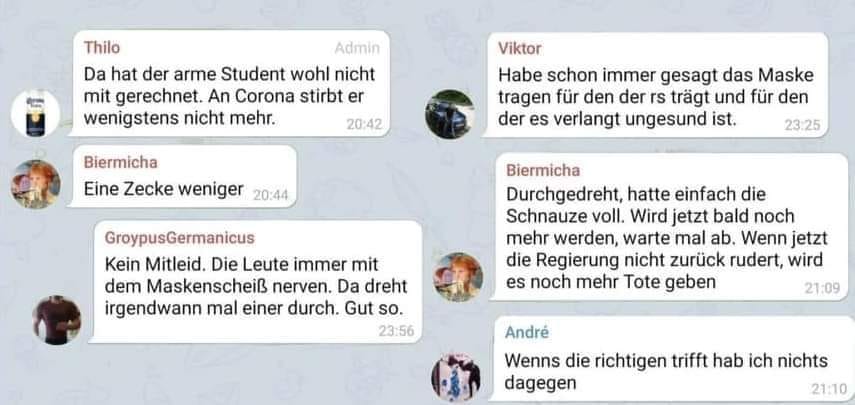855x405 pixels.
Task: Open André's name above his message
Action: point(527,333)
